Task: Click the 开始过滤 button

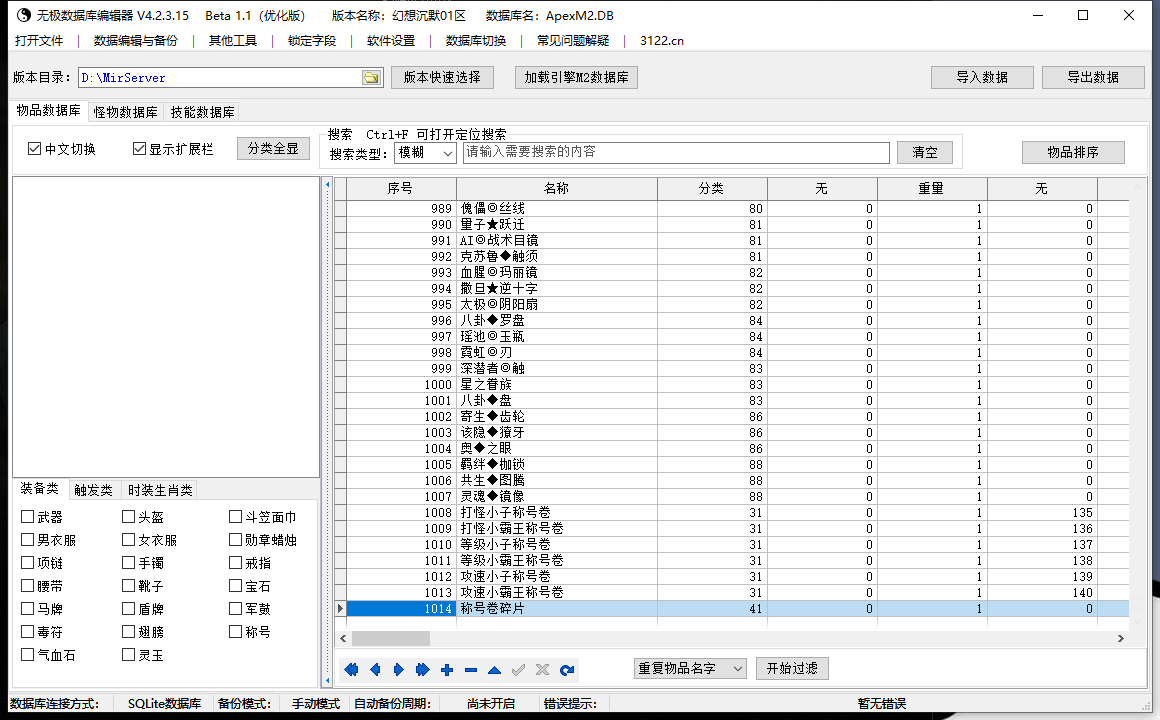Action: pyautogui.click(x=792, y=669)
